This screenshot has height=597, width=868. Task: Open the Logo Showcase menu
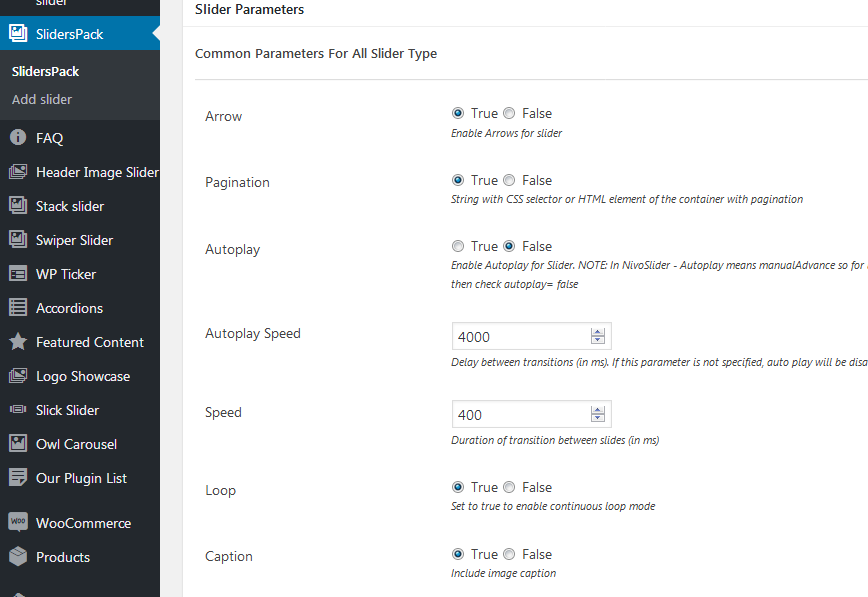pos(83,376)
